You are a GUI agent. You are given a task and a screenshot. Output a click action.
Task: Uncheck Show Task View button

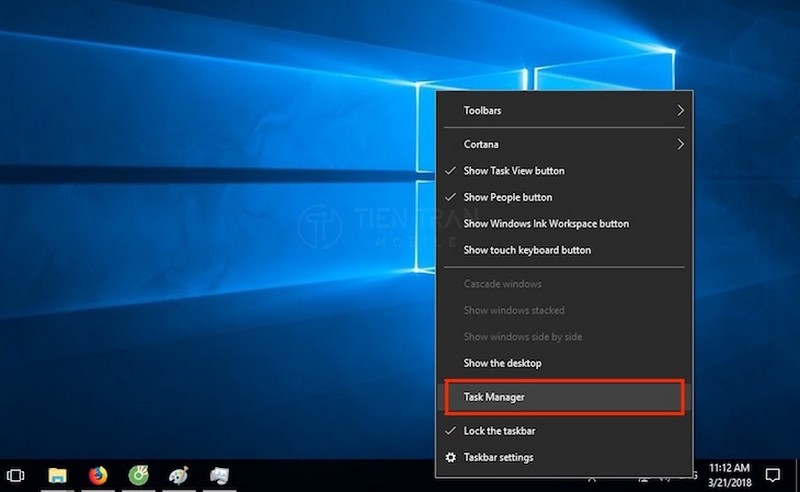pos(514,171)
